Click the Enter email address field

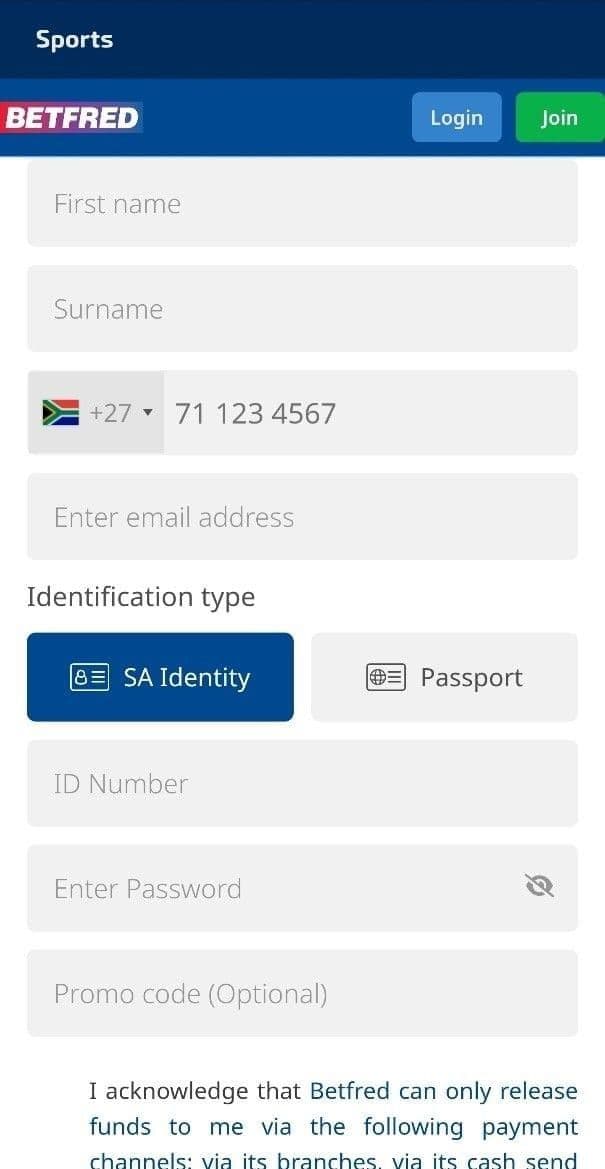(300, 517)
